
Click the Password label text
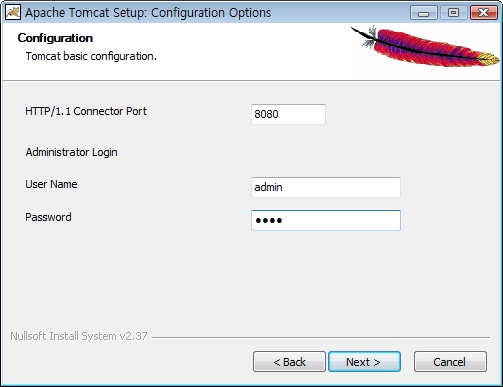click(x=48, y=217)
